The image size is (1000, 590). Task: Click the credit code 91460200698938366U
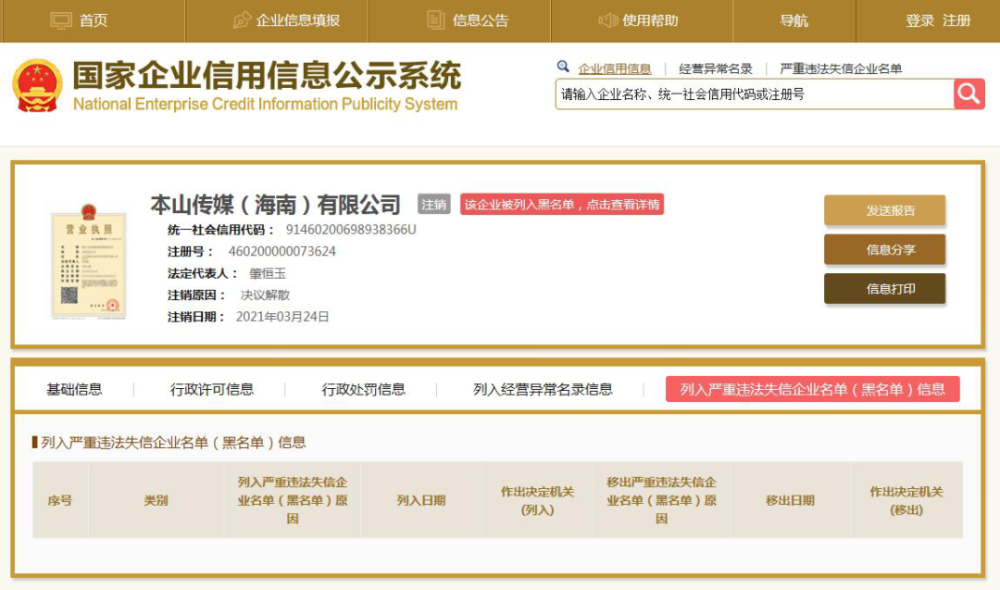tap(351, 230)
